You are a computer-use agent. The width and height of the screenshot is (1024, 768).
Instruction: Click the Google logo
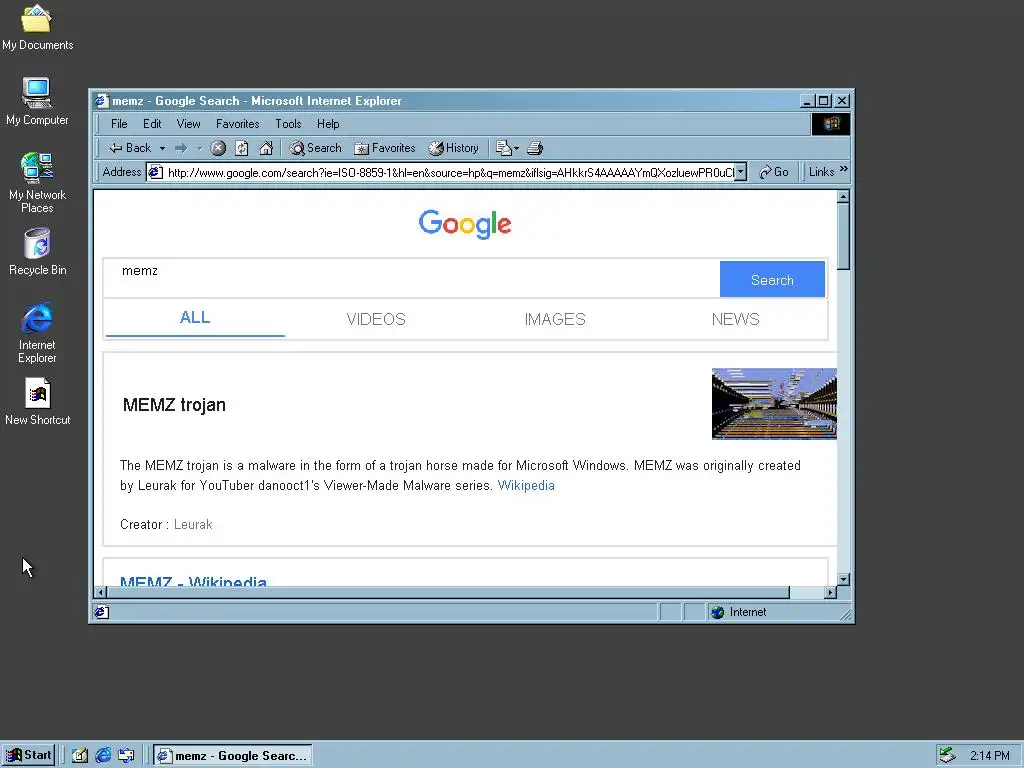[465, 224]
